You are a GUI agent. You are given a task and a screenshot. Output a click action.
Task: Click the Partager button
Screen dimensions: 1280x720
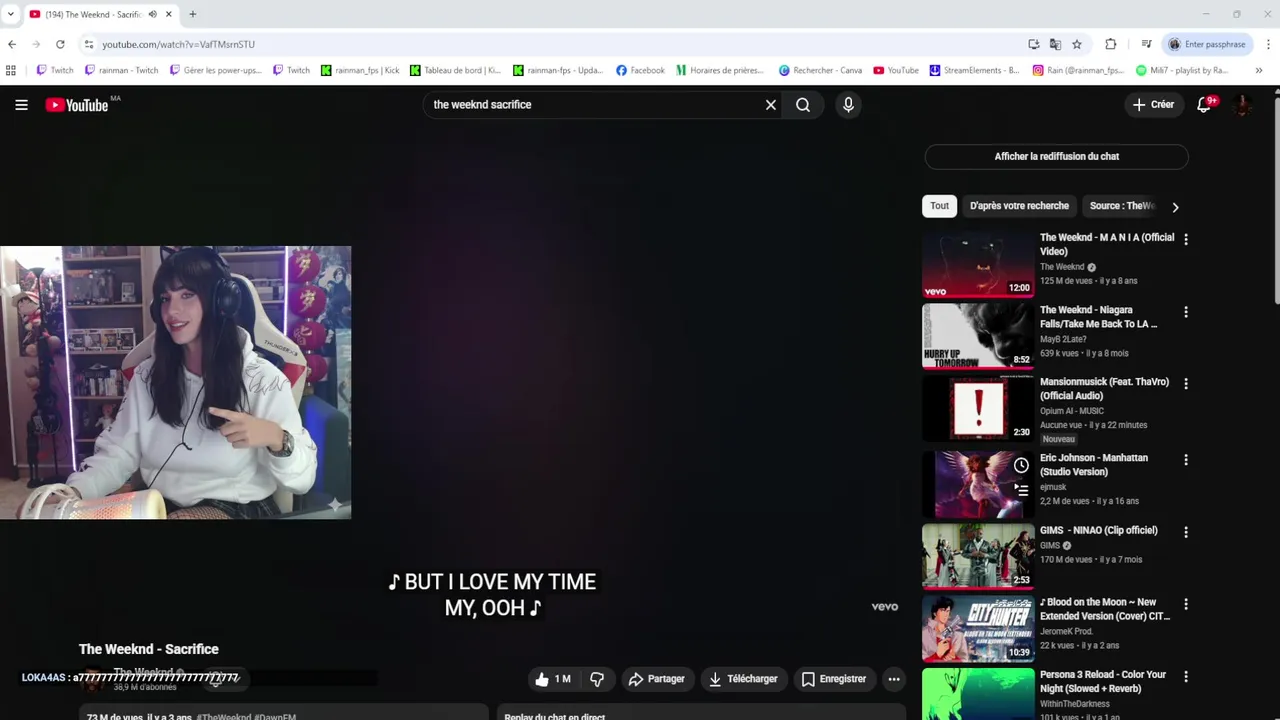pos(656,679)
